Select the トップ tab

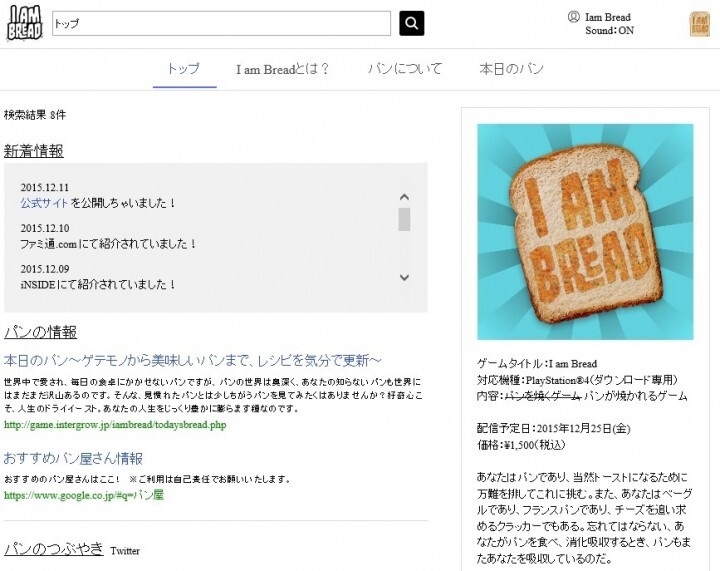pyautogui.click(x=184, y=69)
